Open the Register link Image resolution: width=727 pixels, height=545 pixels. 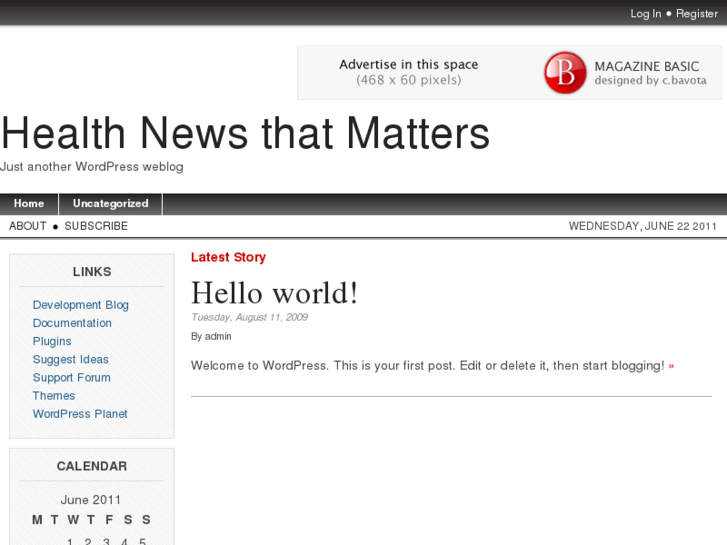[x=697, y=14]
